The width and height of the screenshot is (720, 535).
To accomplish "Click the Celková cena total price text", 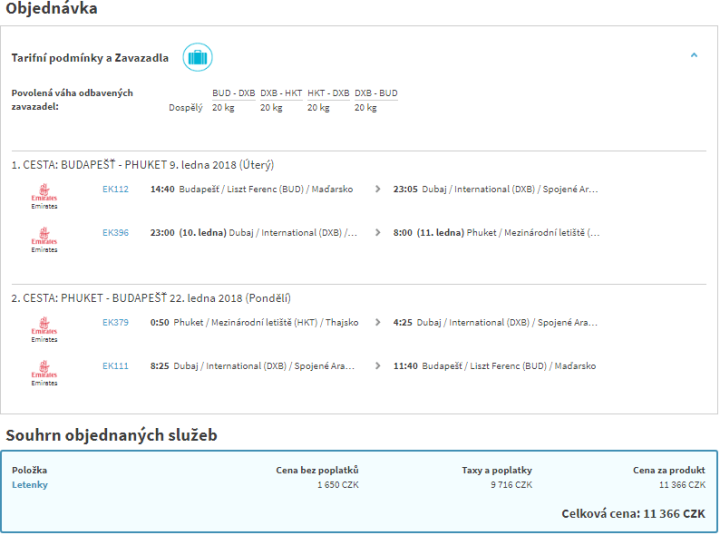I will (x=634, y=513).
